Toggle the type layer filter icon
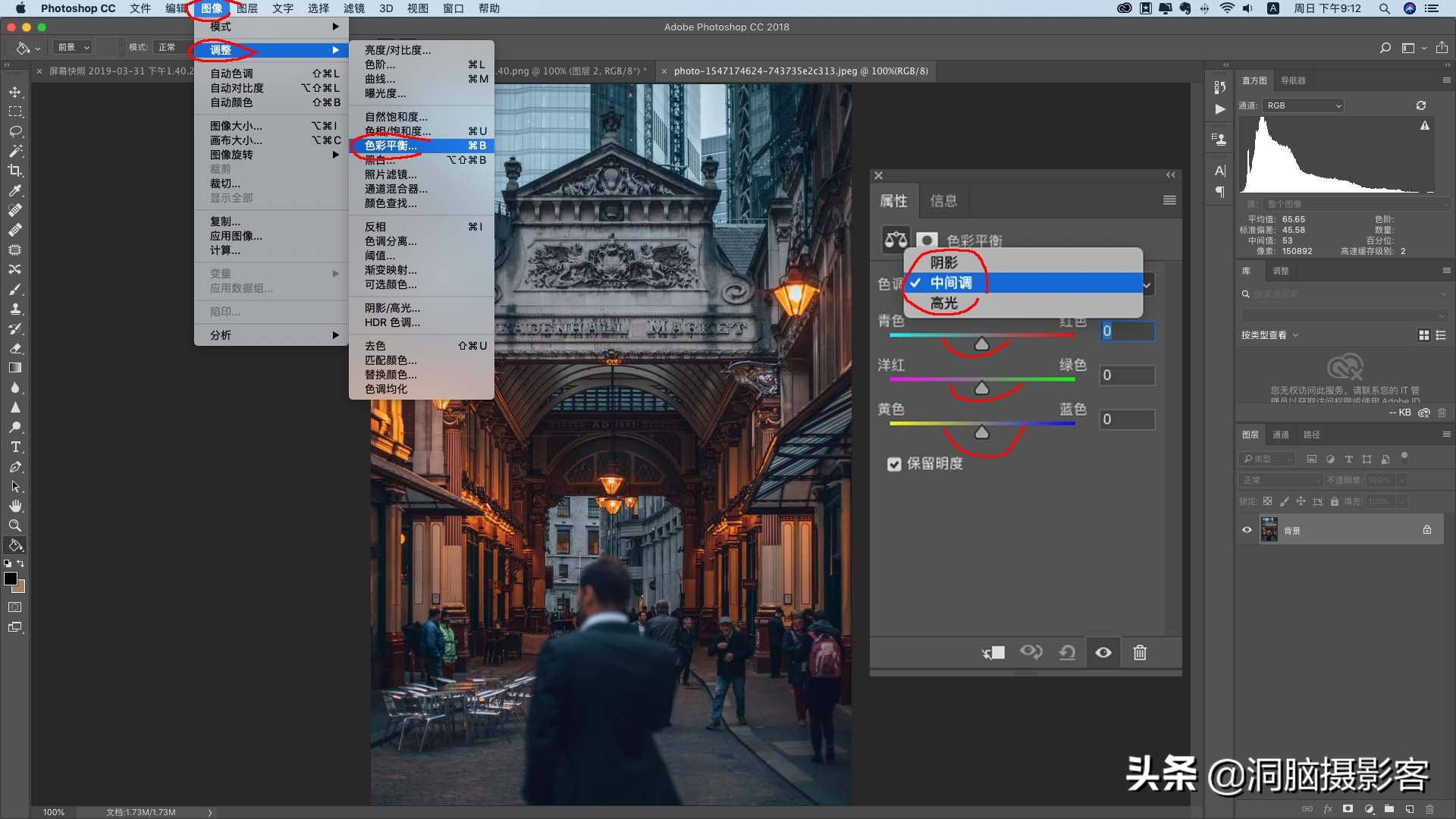The height and width of the screenshot is (819, 1456). pos(1348,459)
